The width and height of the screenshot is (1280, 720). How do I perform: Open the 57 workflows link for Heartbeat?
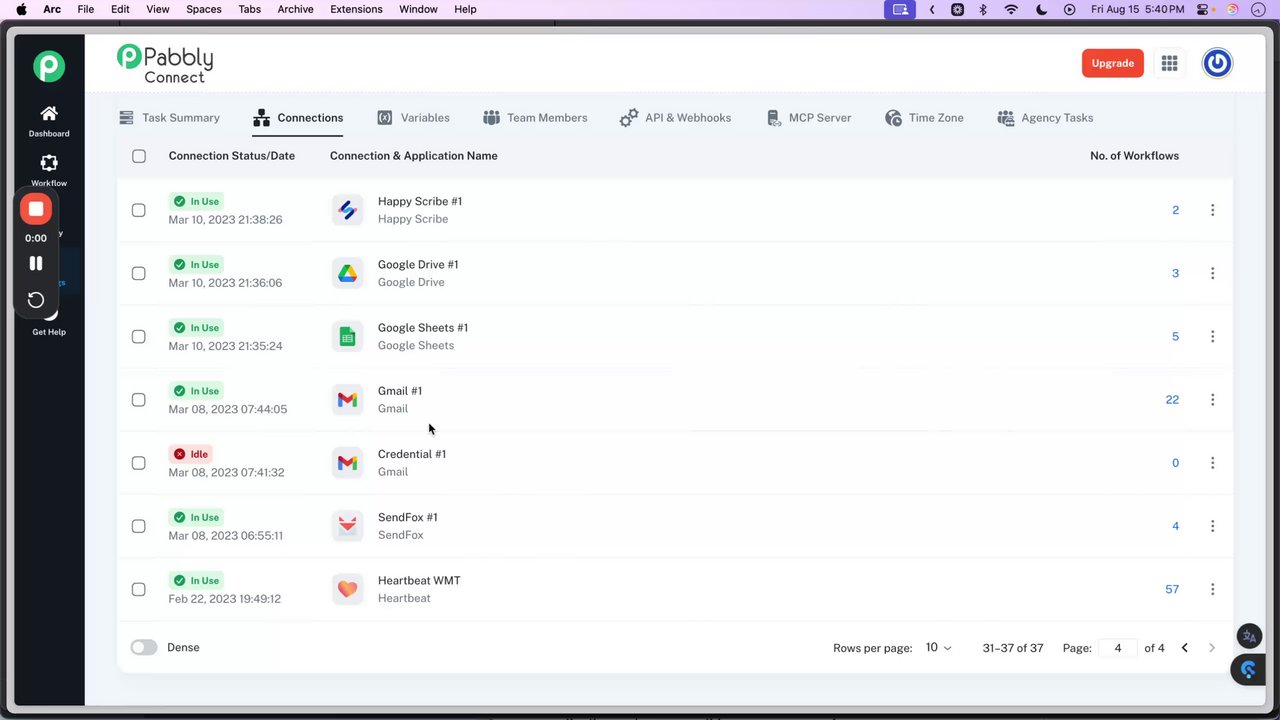click(1172, 589)
